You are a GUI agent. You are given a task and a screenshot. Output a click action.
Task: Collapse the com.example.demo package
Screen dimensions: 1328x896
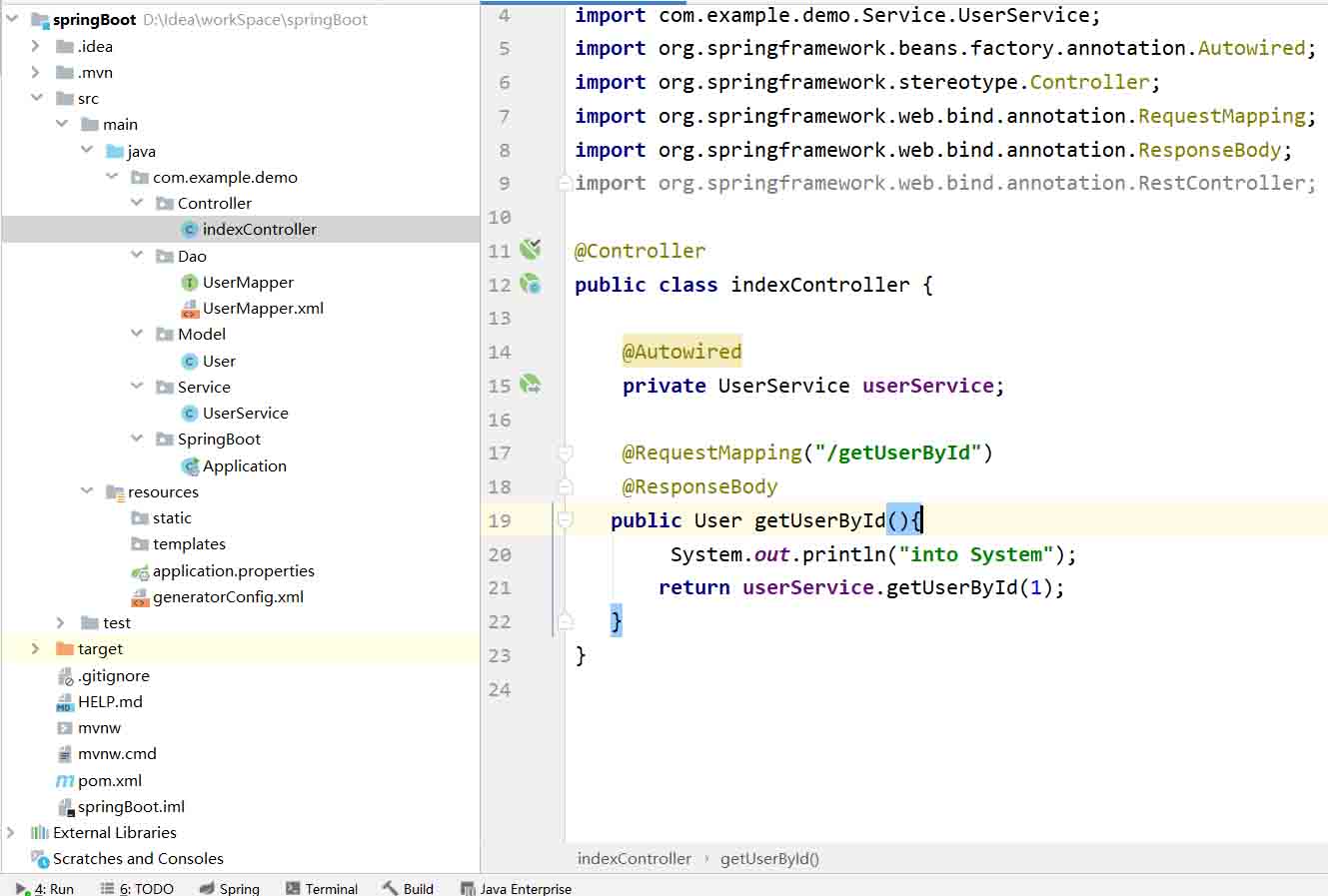point(112,177)
